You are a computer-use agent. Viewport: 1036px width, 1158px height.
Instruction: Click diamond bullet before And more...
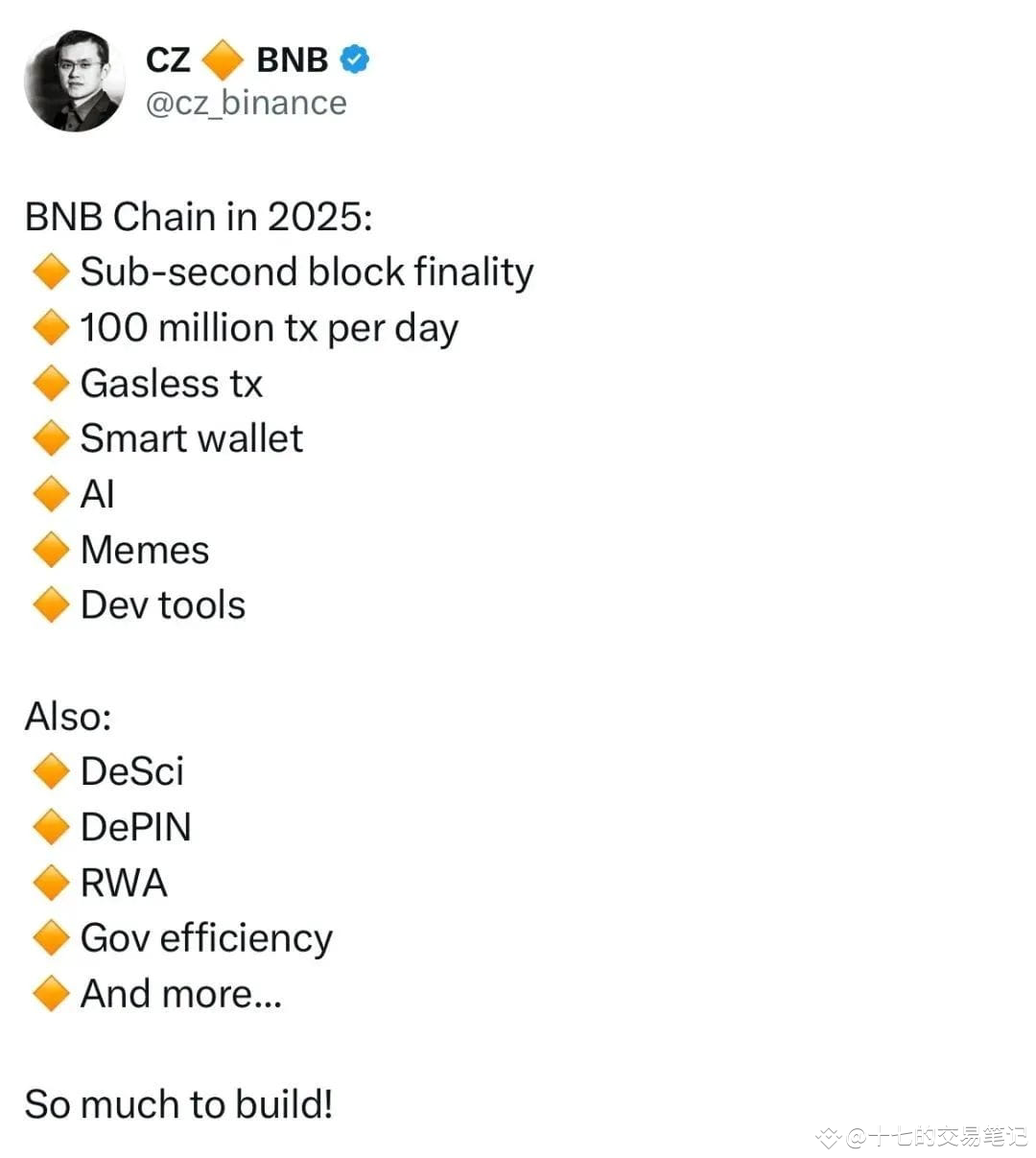pos(51,994)
